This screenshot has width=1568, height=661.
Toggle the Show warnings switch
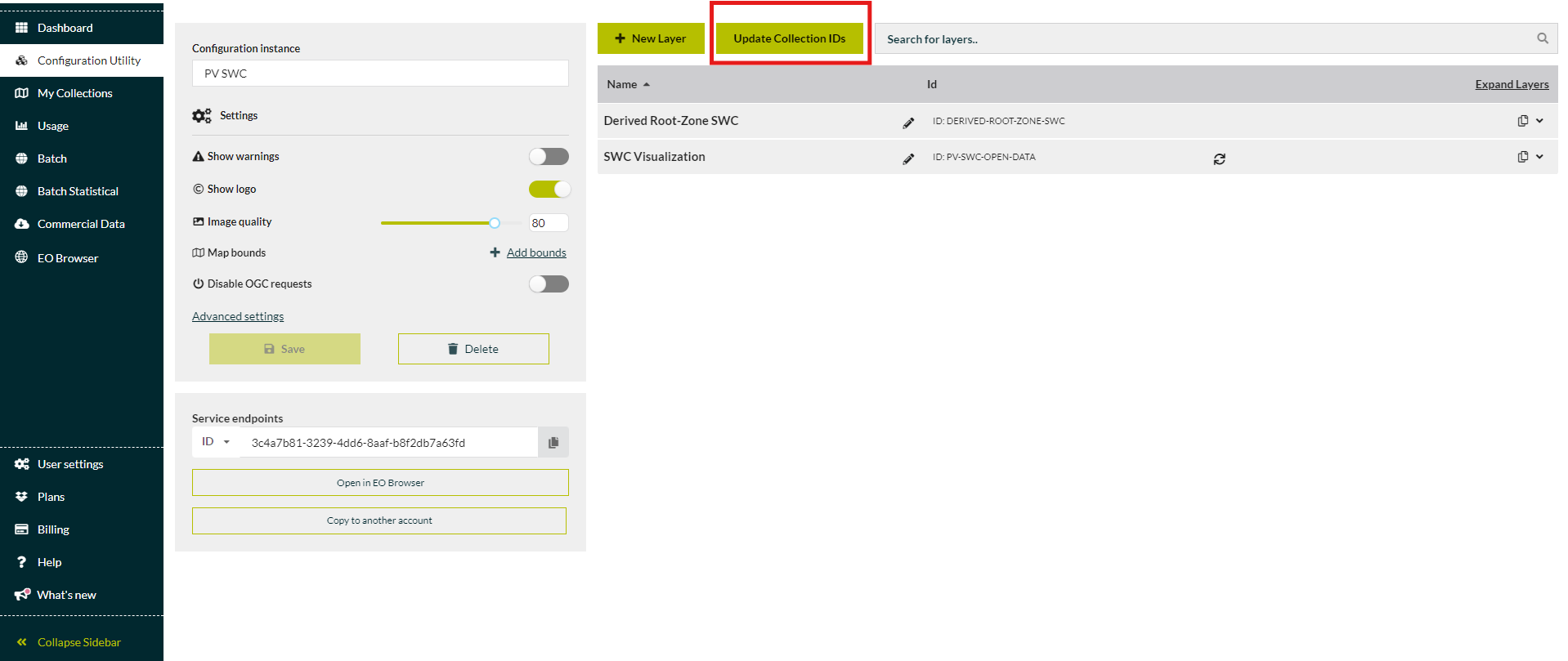pyautogui.click(x=549, y=156)
